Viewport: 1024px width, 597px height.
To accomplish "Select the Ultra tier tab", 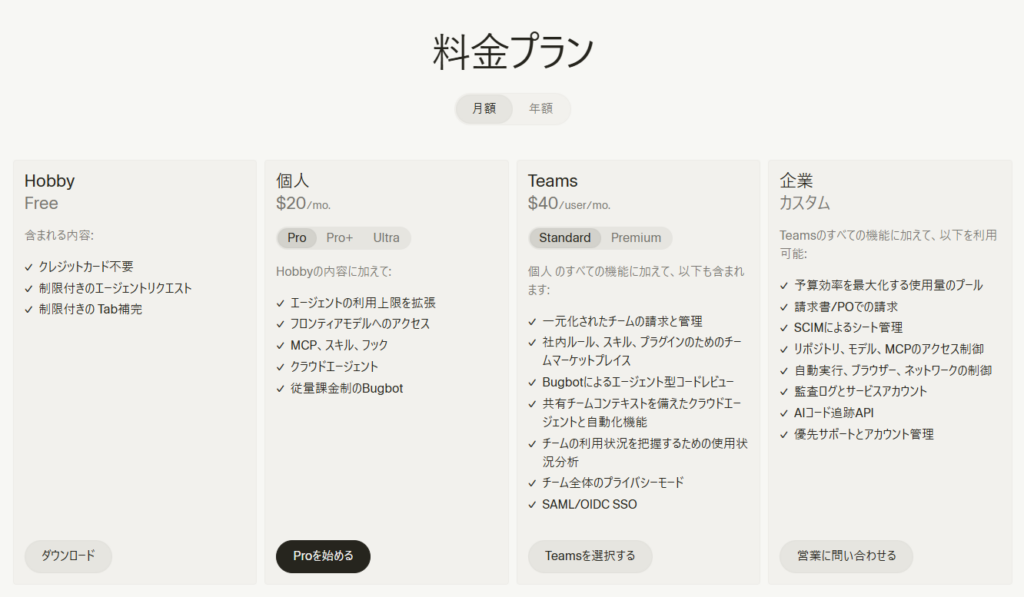I will coord(386,238).
